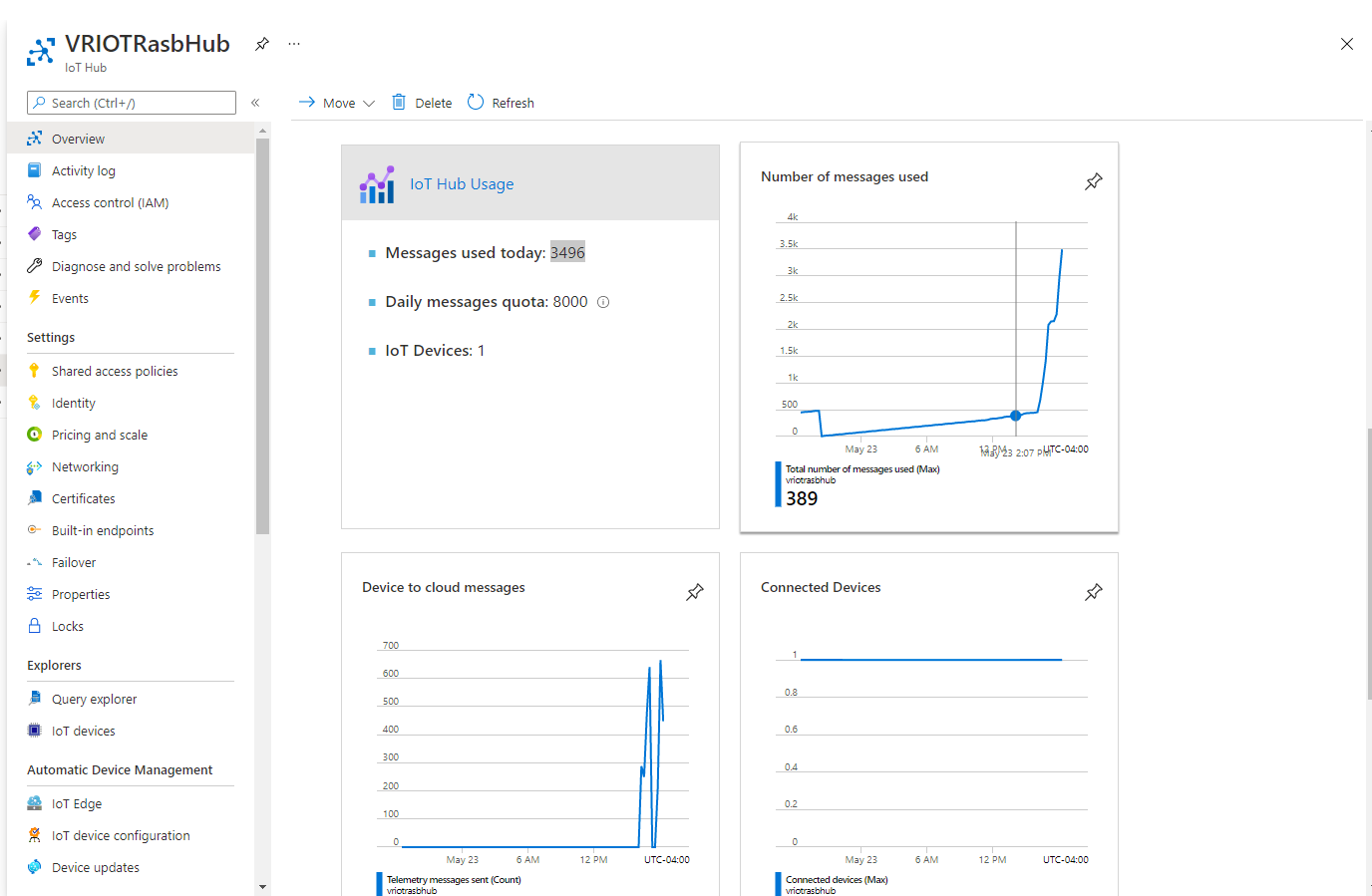The height and width of the screenshot is (896, 1372).
Task: Pin the Number of messages used chart
Action: 1094,181
